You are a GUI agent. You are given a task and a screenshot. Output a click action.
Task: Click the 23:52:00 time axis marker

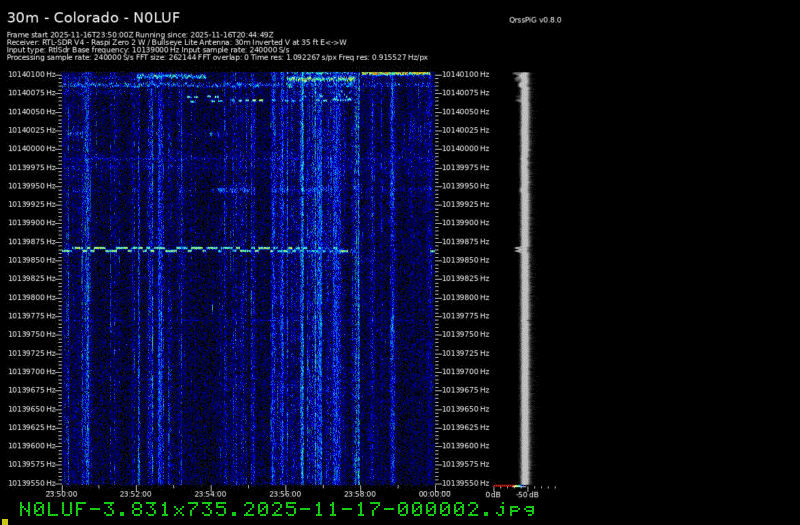(136, 493)
